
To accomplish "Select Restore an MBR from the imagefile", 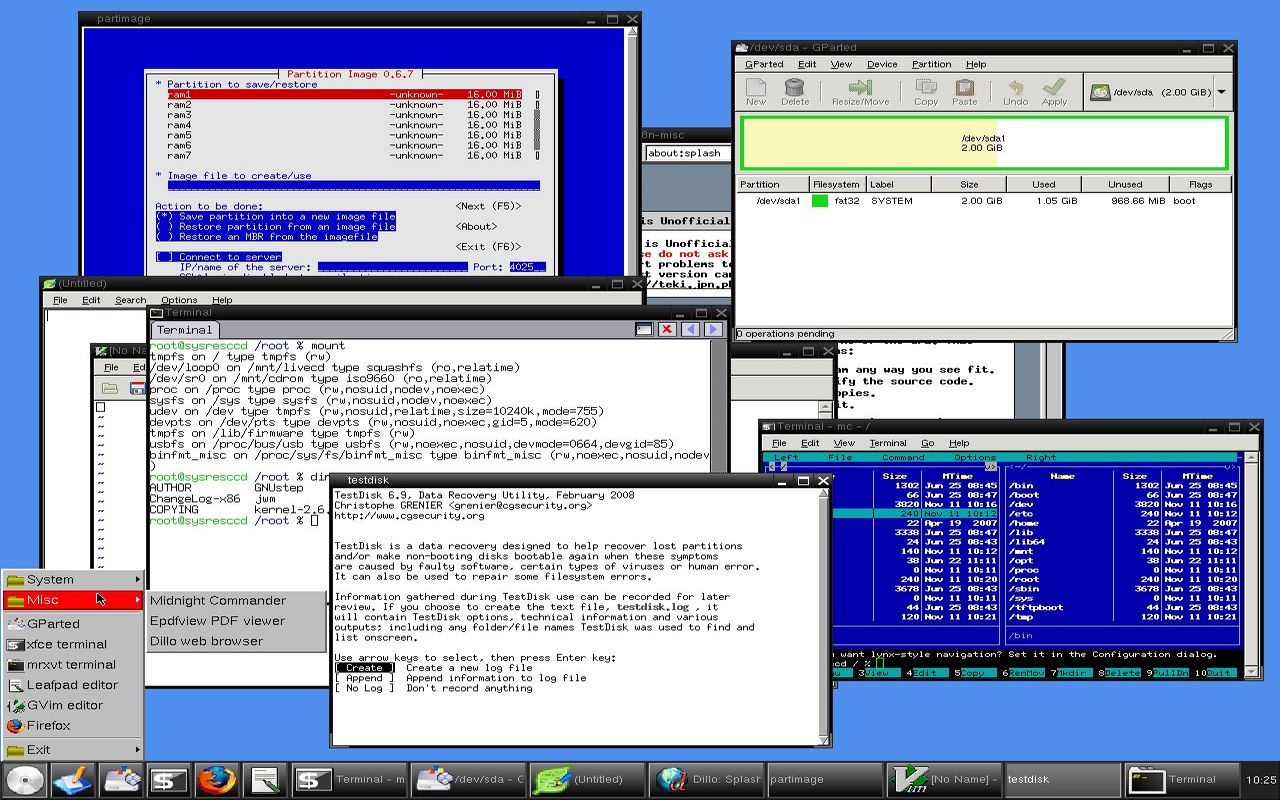I will (x=268, y=237).
